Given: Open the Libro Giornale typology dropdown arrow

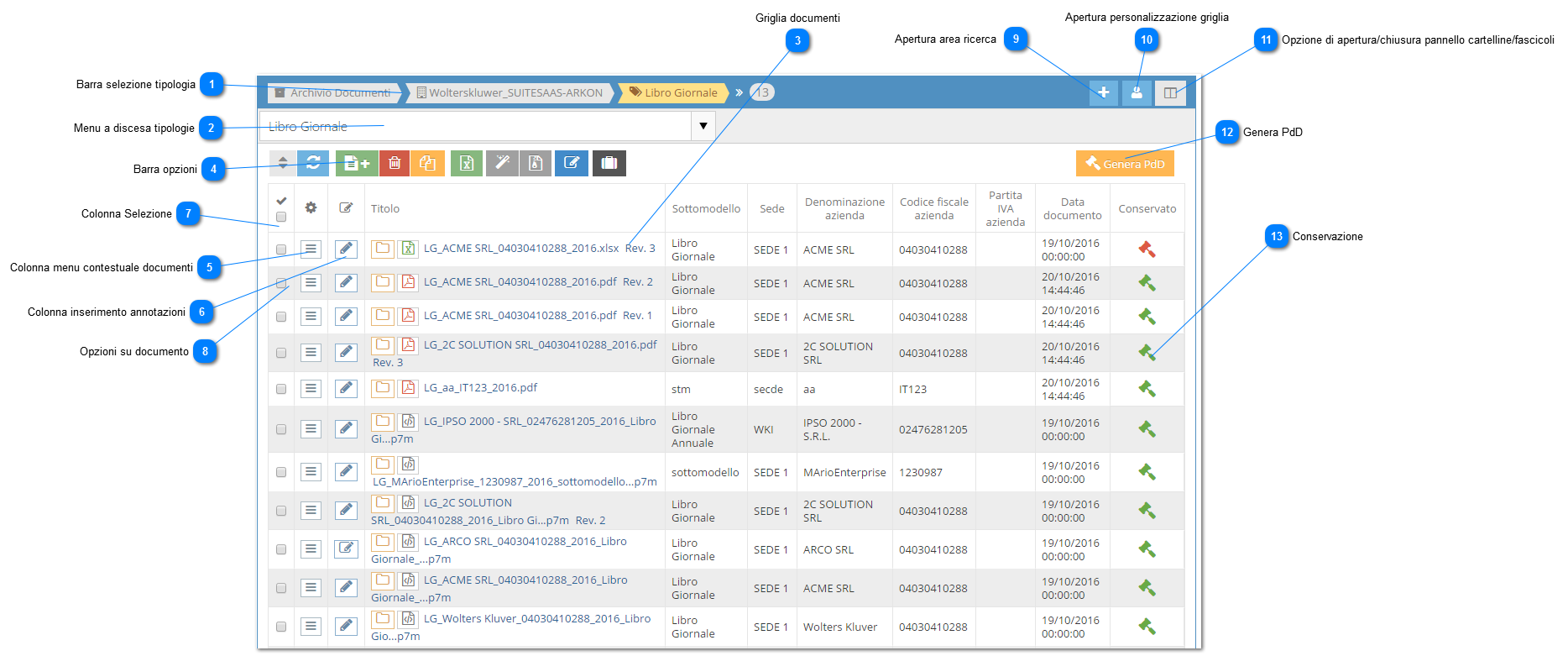Looking at the screenshot, I should point(703,126).
